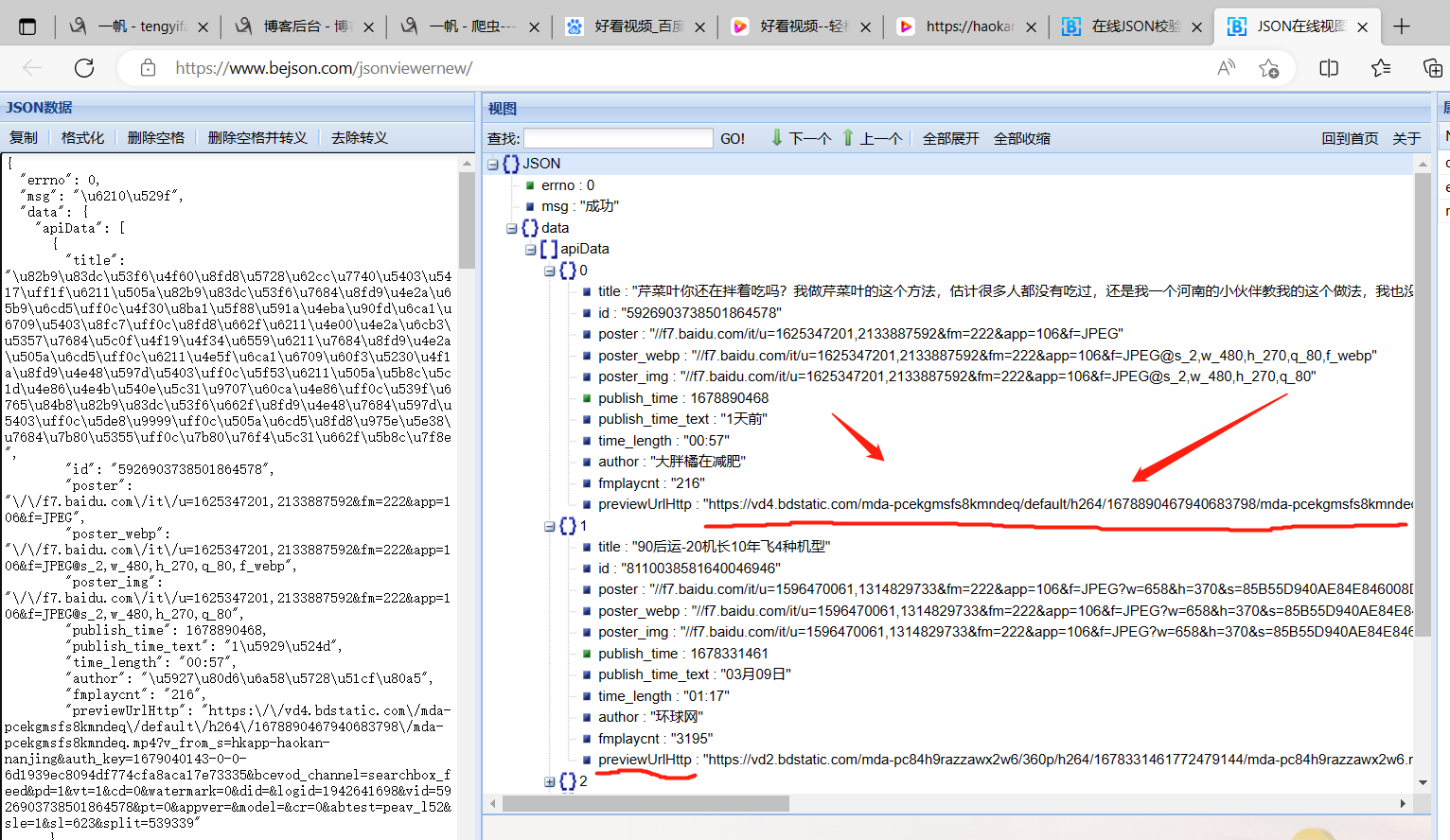Click the 格式化 format button
1450x840 pixels.
(x=82, y=138)
